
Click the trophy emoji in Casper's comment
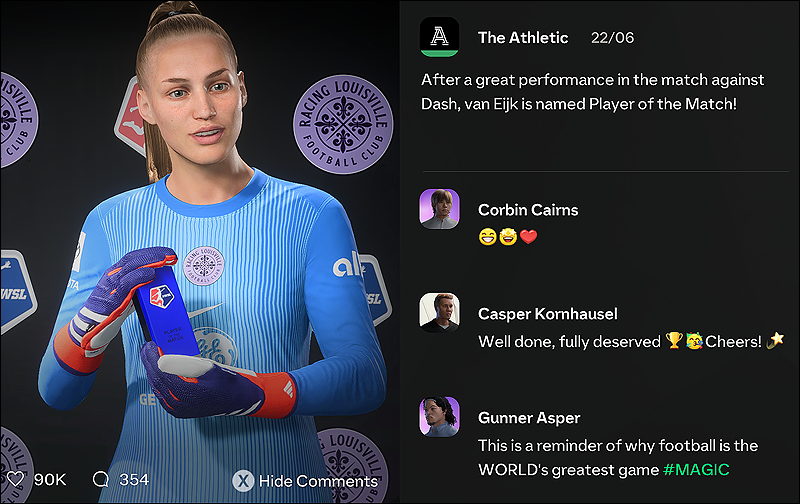[674, 340]
